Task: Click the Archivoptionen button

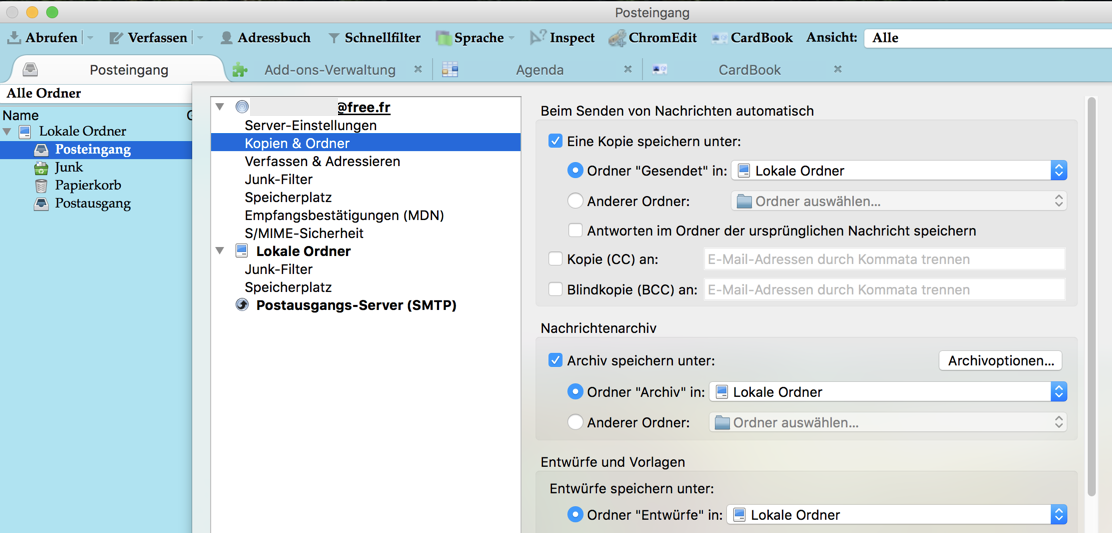Action: tap(1000, 360)
